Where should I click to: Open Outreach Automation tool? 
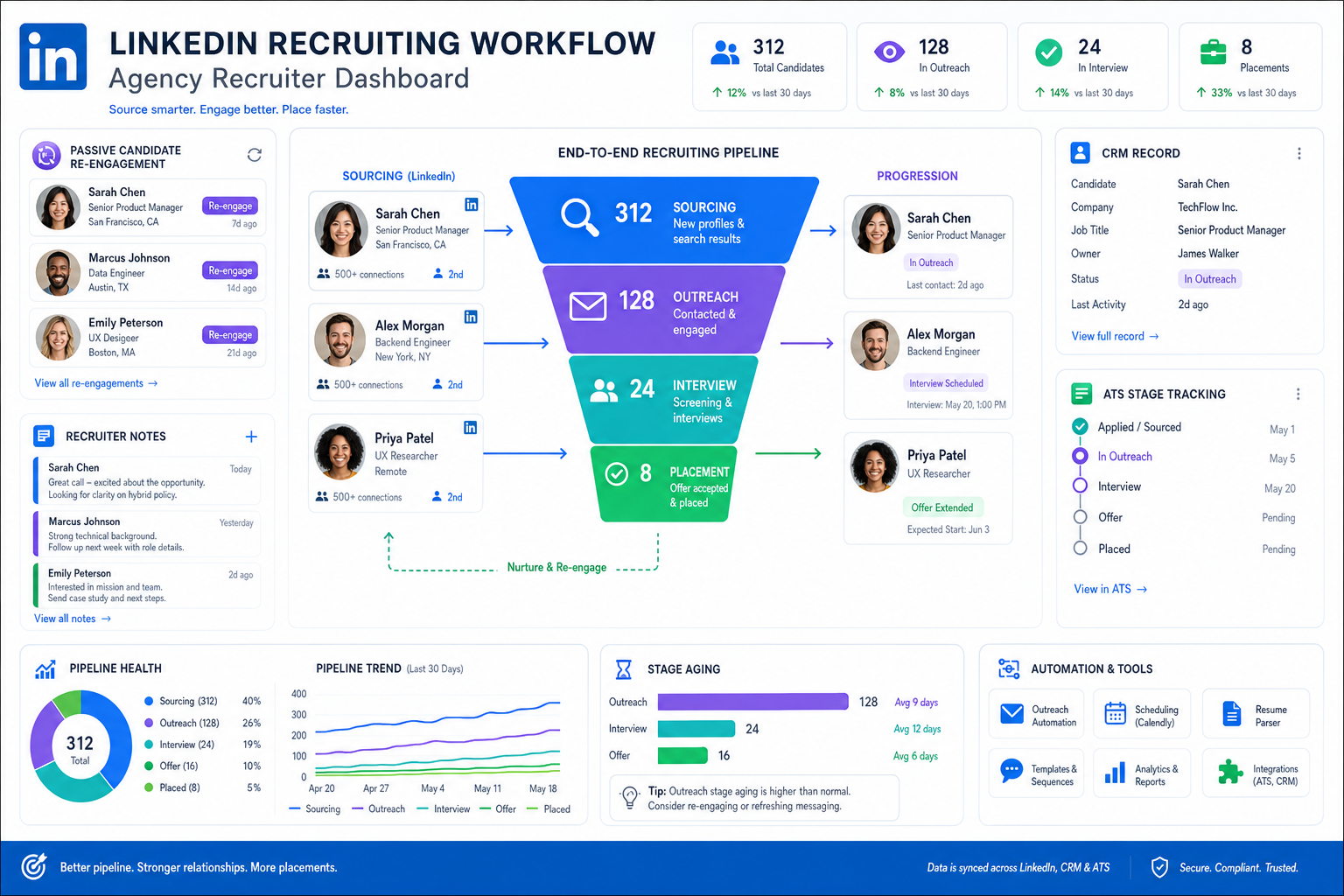point(1036,715)
